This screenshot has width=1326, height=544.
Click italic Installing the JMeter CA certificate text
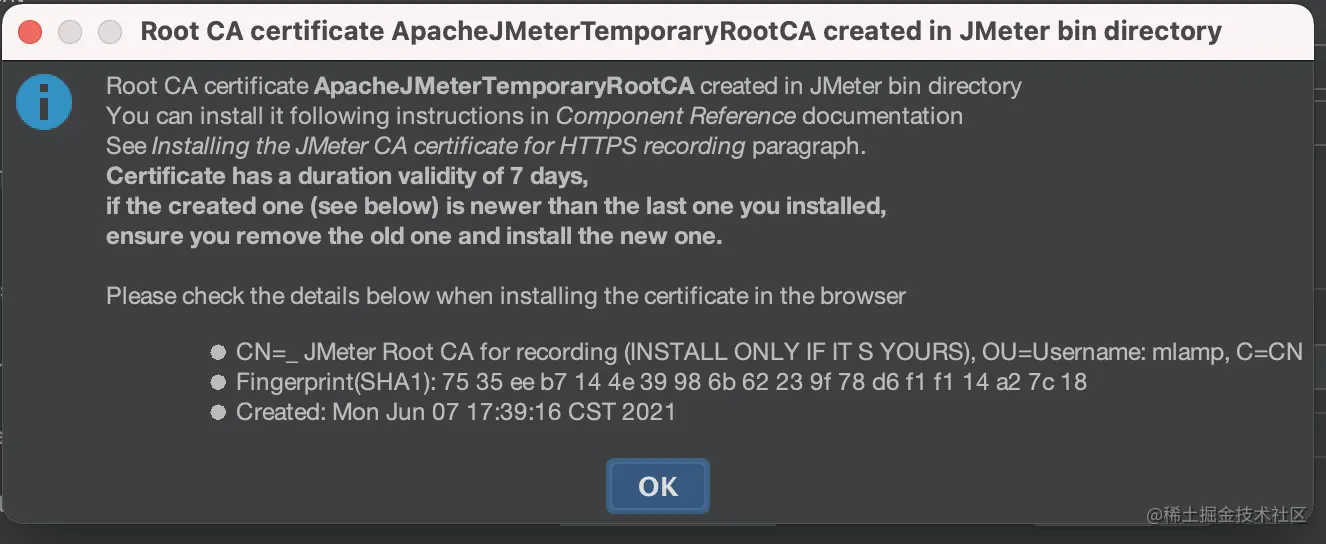coord(448,146)
